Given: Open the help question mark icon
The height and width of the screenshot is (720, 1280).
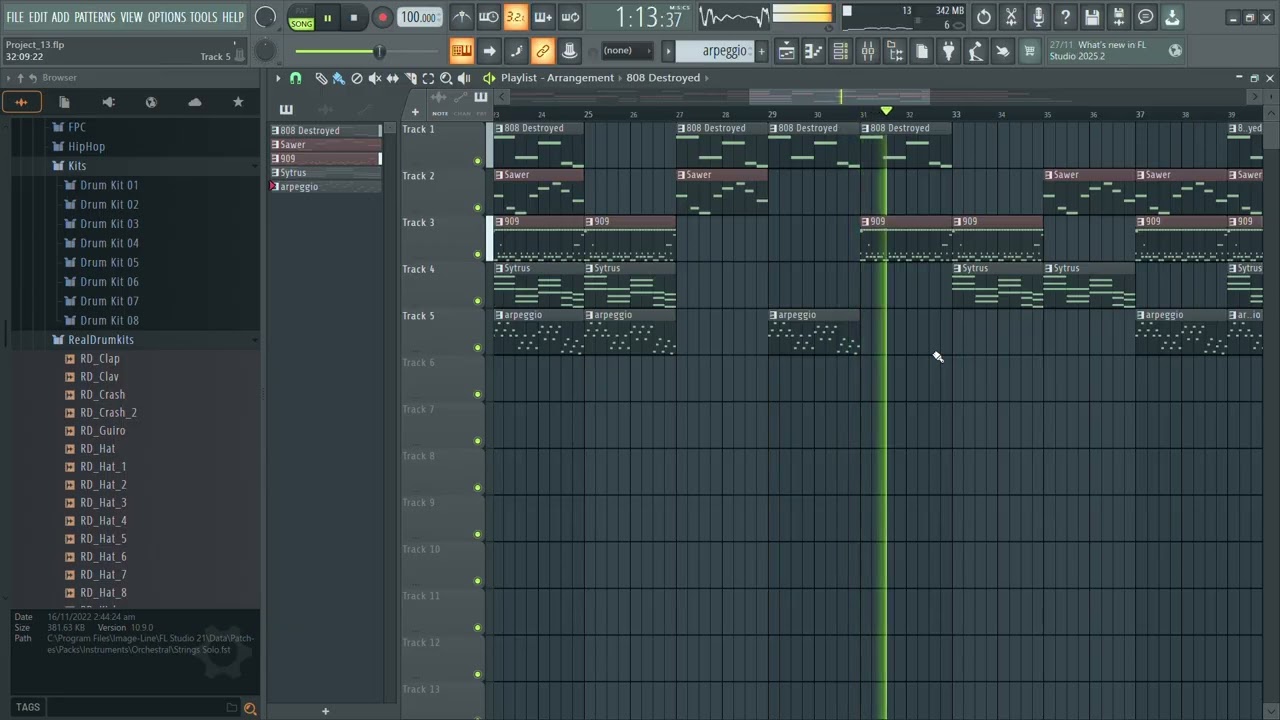Looking at the screenshot, I should (x=1065, y=17).
